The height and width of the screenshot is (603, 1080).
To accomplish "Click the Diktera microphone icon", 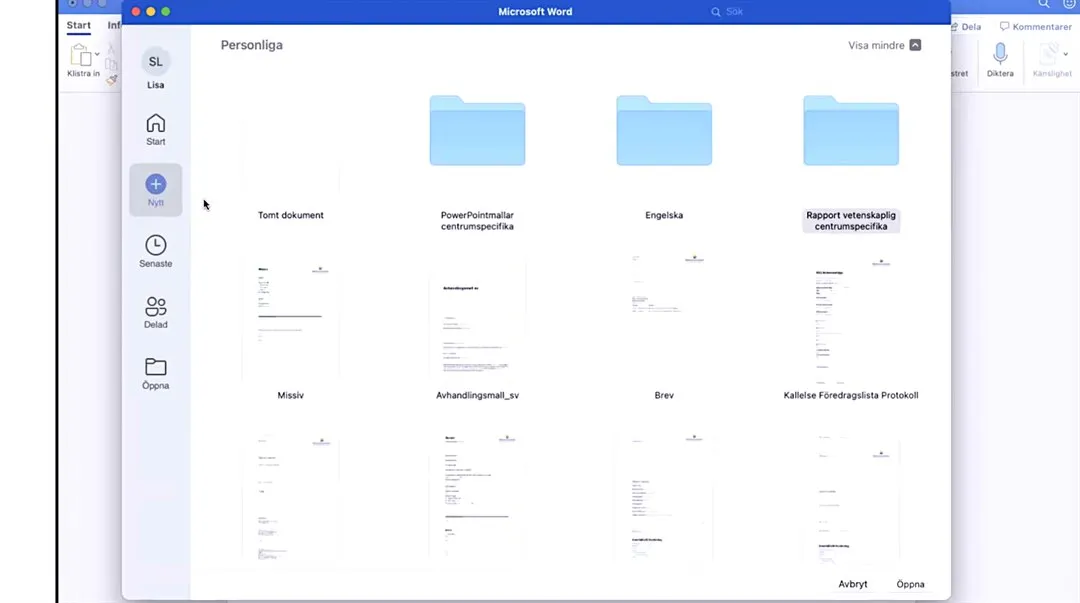I will pyautogui.click(x=999, y=54).
